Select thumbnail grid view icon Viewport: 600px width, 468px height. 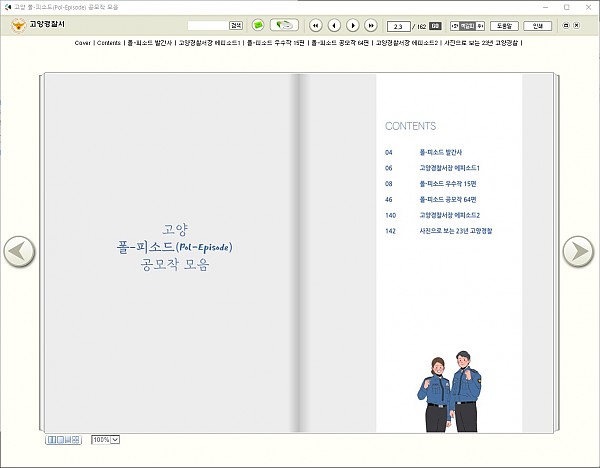coord(76,440)
